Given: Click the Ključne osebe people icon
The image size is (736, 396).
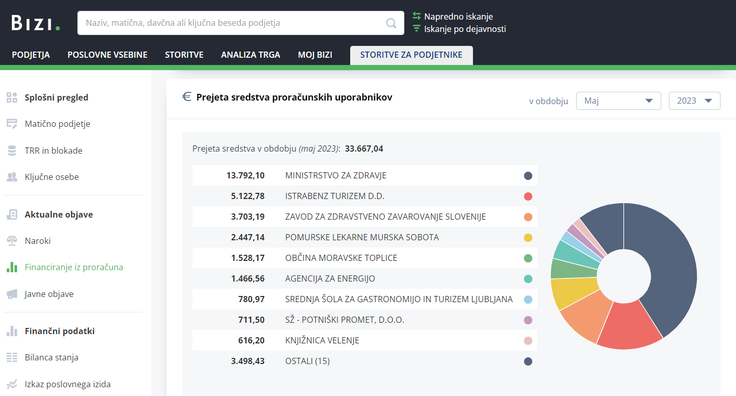Looking at the screenshot, I should 12,177.
